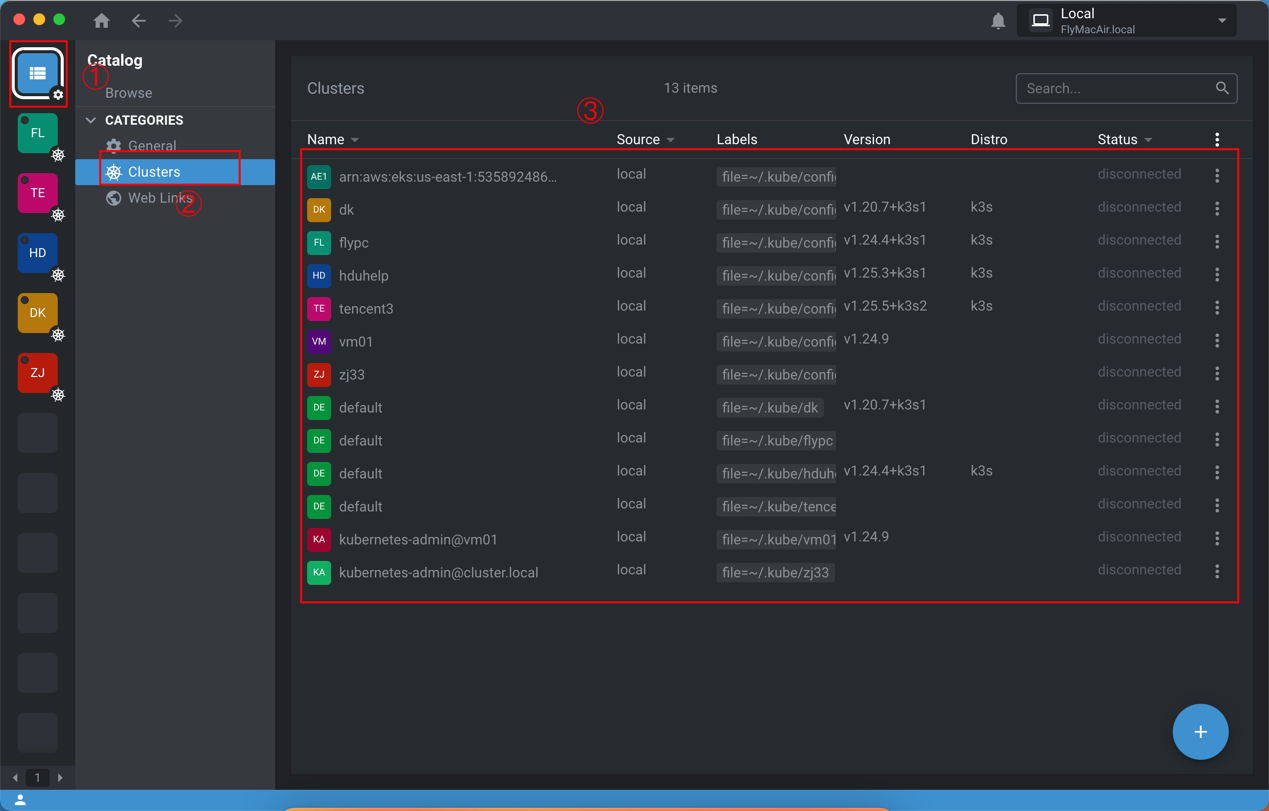Viewport: 1269px width, 811px height.
Task: Sort the list by Status column
Action: click(1117, 140)
